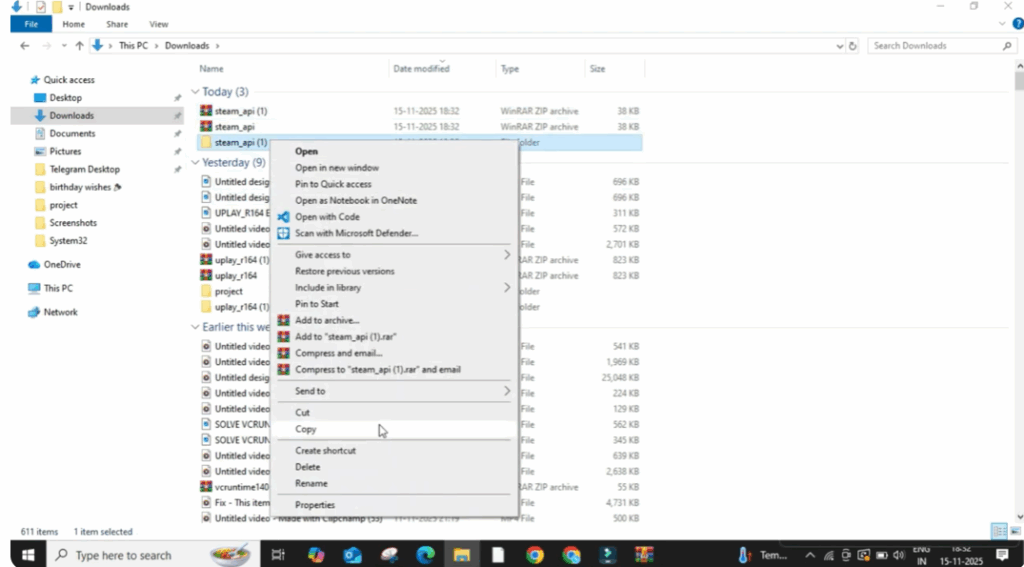
Task: Click WinRAR Add to archive entry
Action: (x=326, y=320)
